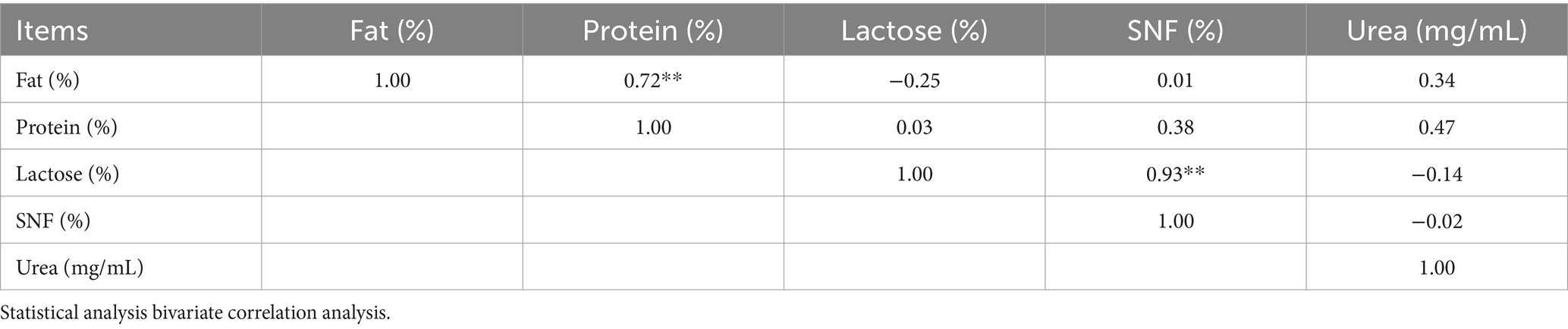Image resolution: width=1568 pixels, height=329 pixels.
Task: Click the Lactose (%) row label
Action: 68,174
